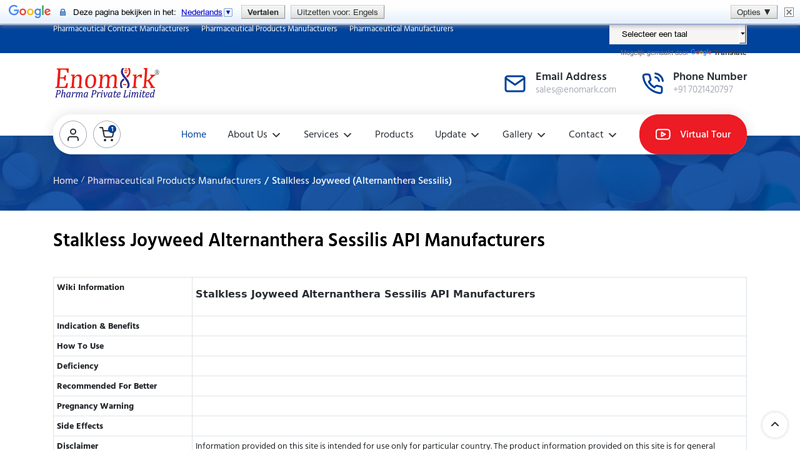
Task: Click the Enomark Pharma logo
Action: [107, 83]
